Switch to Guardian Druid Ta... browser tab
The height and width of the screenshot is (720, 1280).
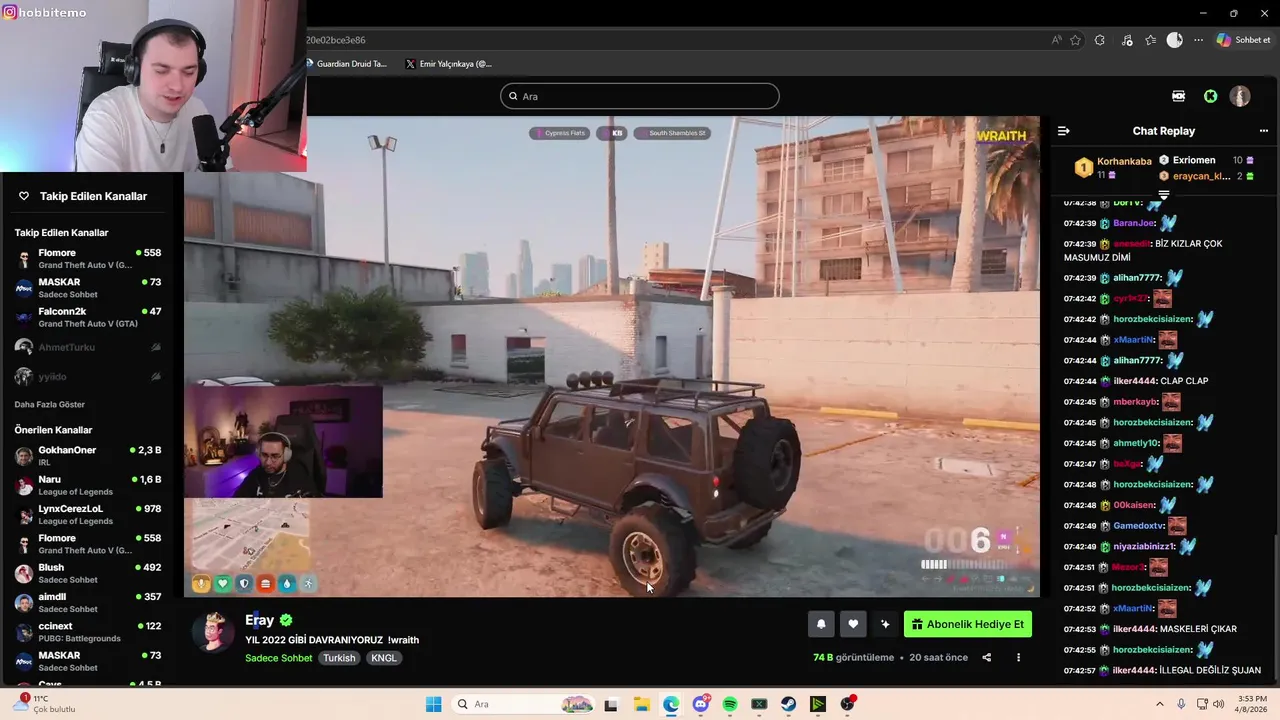[345, 64]
